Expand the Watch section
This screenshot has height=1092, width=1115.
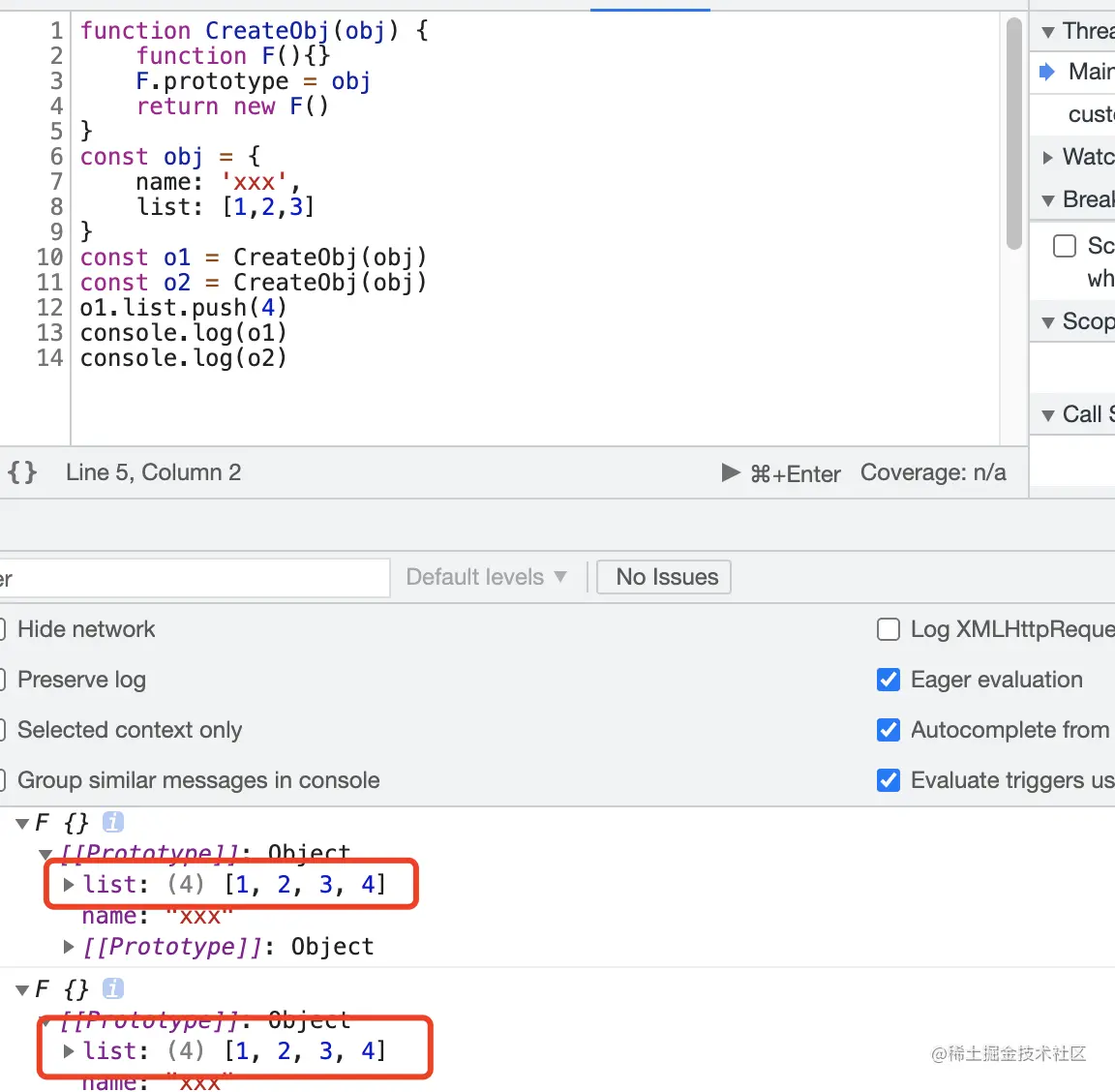tap(1047, 157)
